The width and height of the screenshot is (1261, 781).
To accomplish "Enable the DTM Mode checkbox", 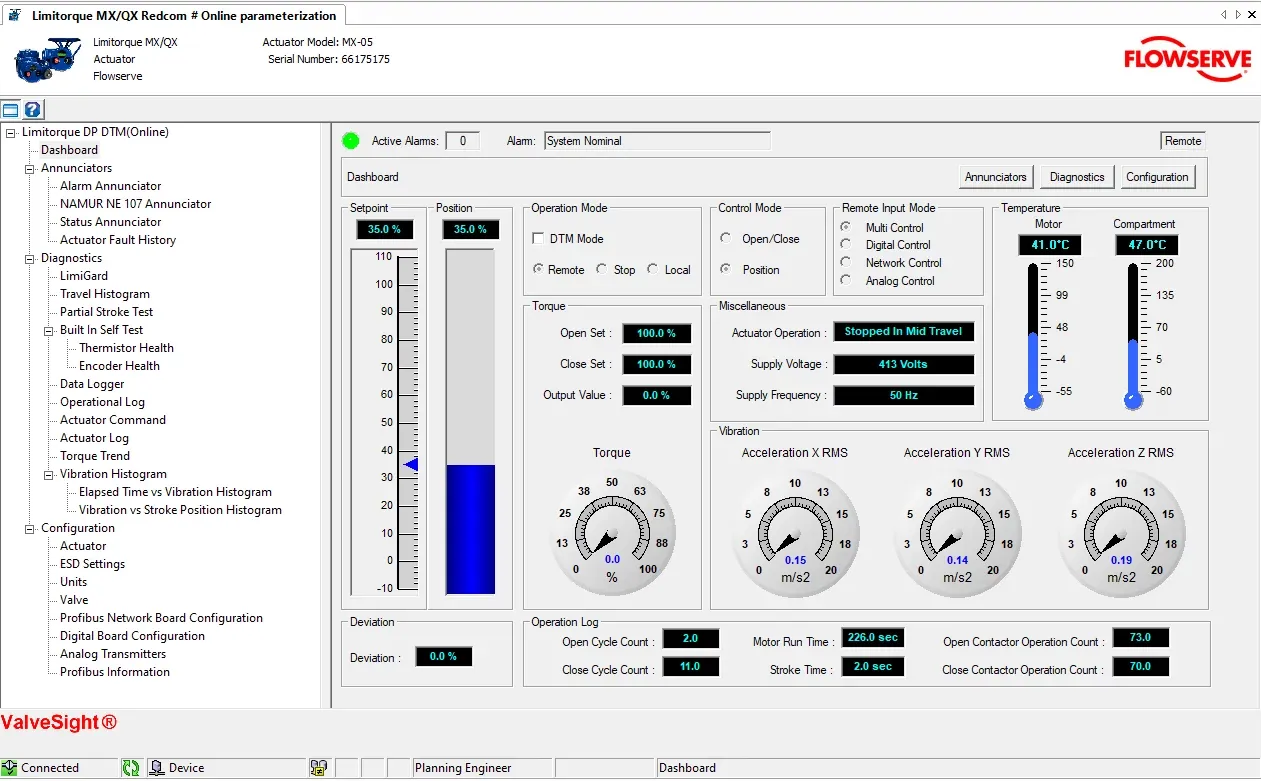I will click(538, 239).
